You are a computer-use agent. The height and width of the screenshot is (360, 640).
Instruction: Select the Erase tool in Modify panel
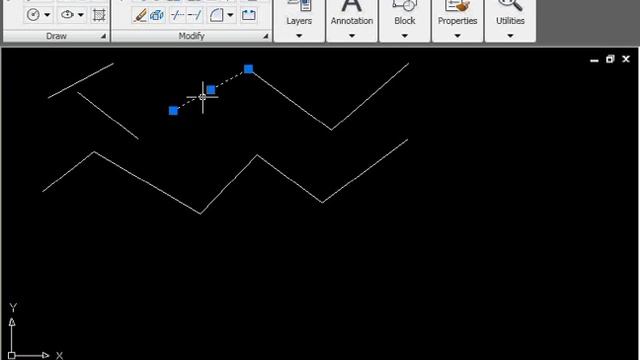(140, 16)
